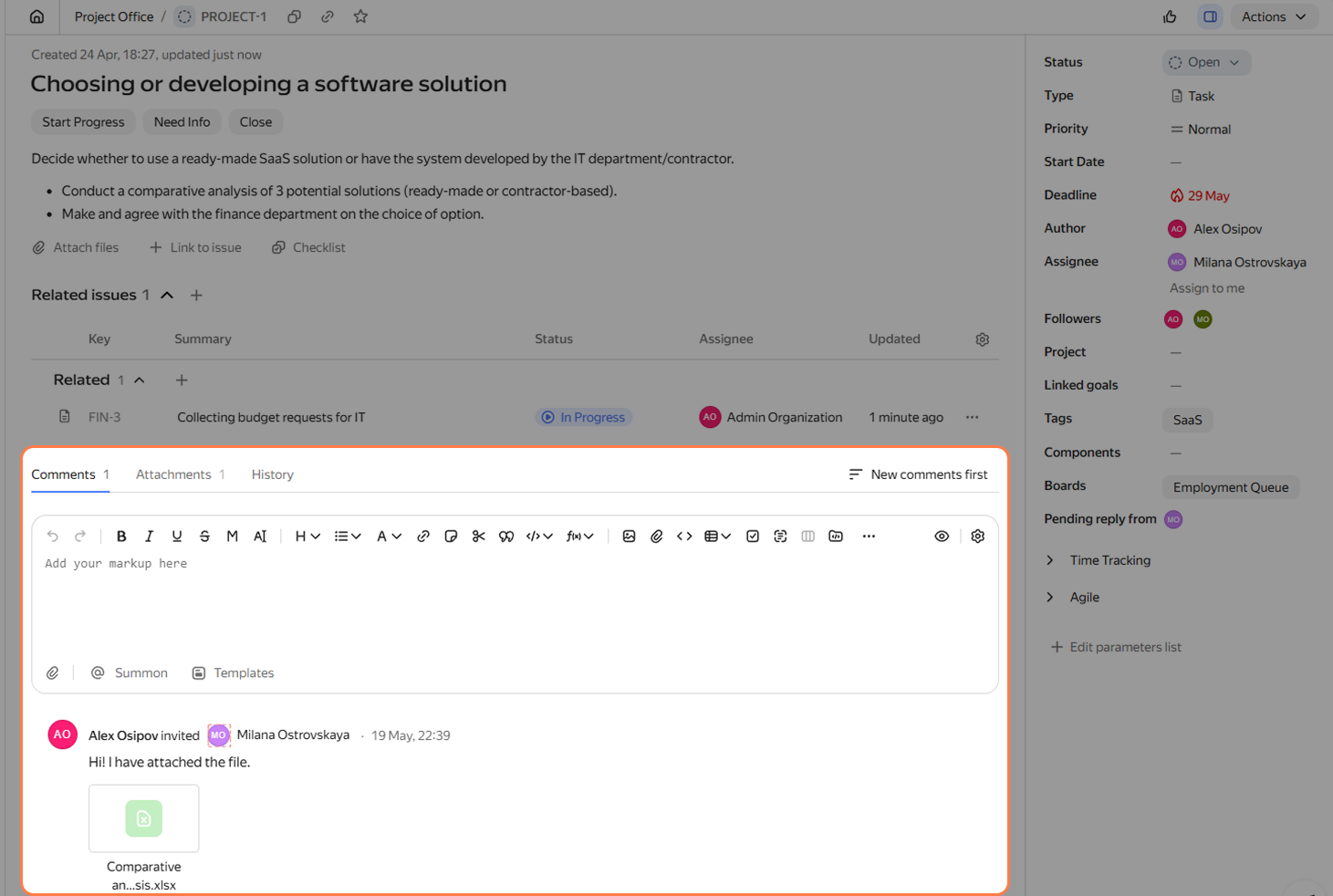
Task: Insert an image in the comment
Action: [629, 537]
